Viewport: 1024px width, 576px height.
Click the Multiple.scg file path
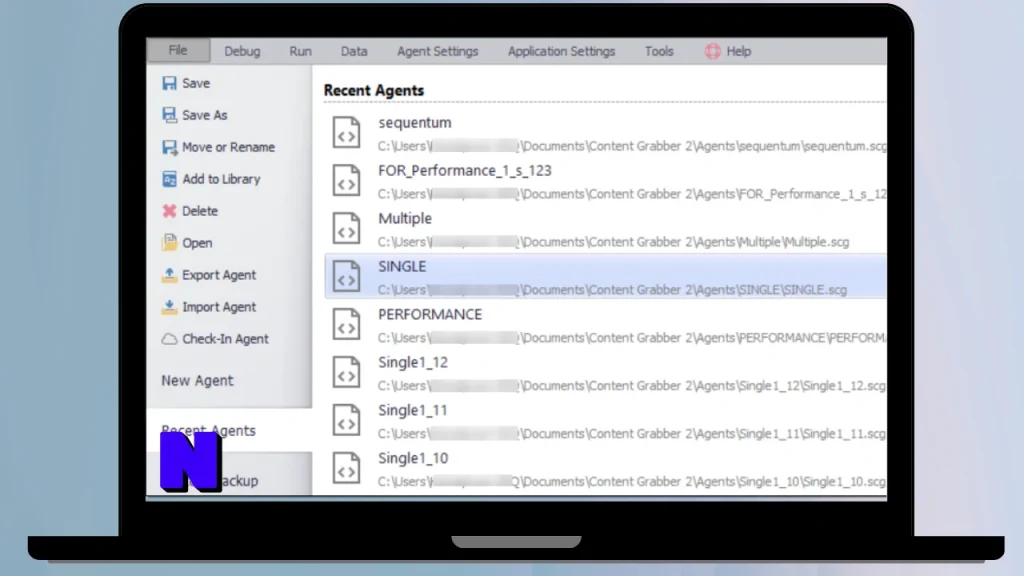[x=613, y=242]
